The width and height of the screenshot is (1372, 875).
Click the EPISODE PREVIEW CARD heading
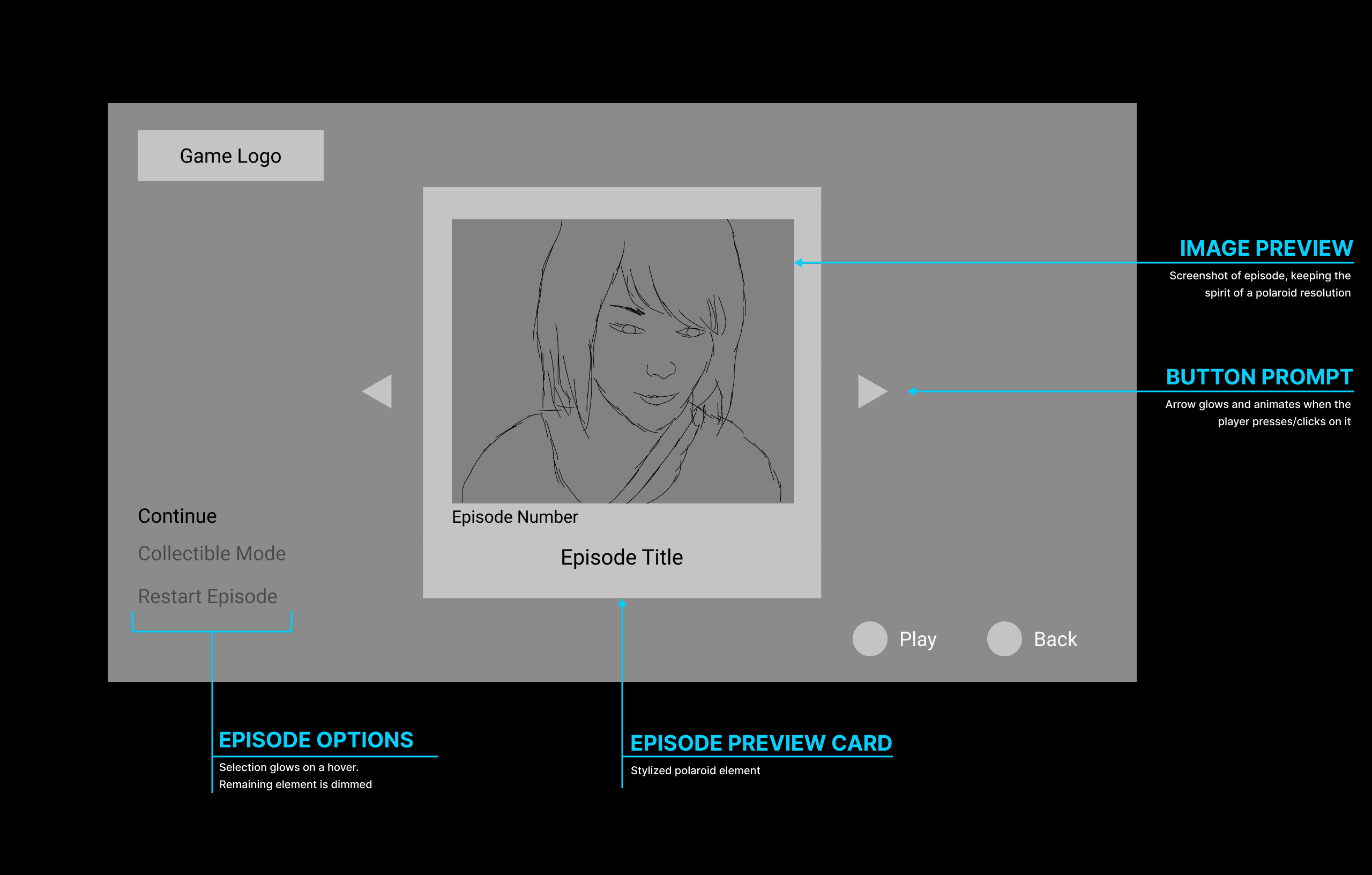[x=760, y=743]
